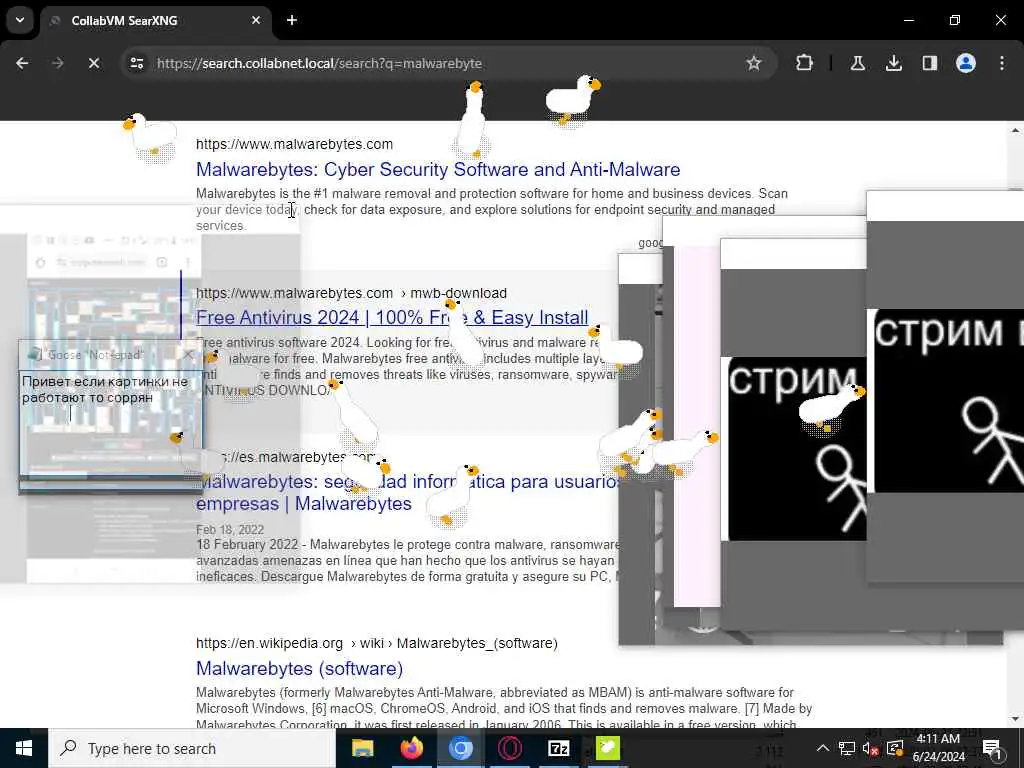Open Malwarebytes Cyber Security Software result

tap(438, 169)
